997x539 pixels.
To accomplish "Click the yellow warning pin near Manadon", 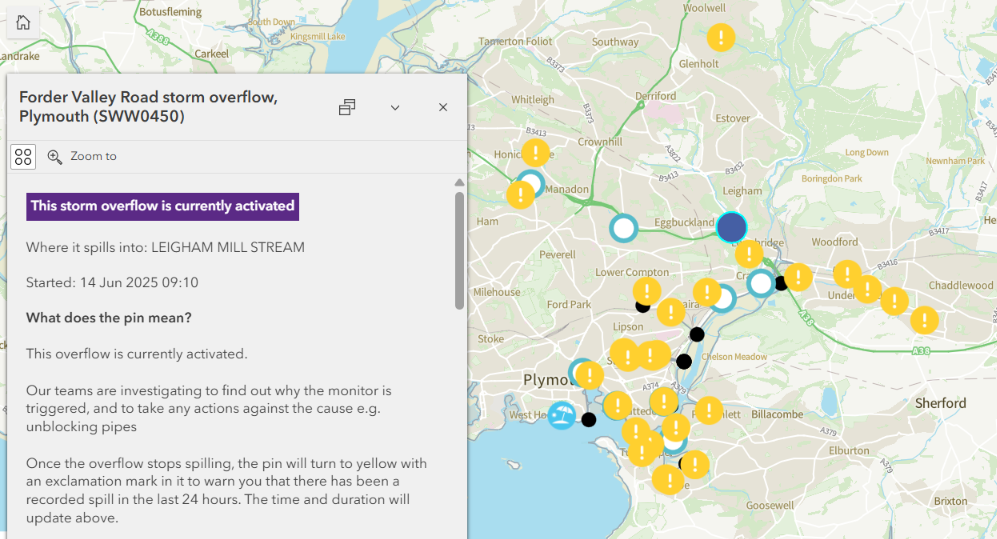I will coord(520,195).
